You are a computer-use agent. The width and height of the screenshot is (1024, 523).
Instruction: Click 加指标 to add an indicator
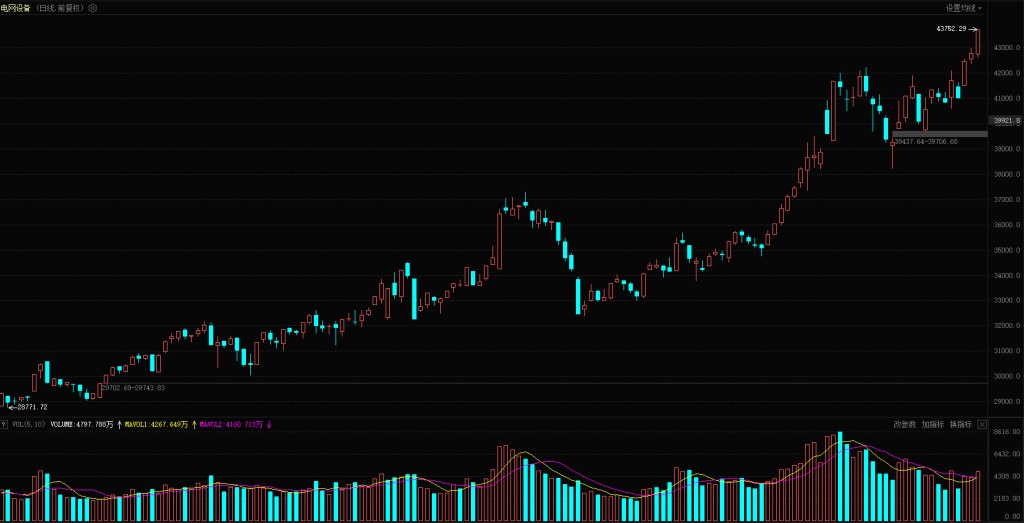pyautogui.click(x=932, y=424)
